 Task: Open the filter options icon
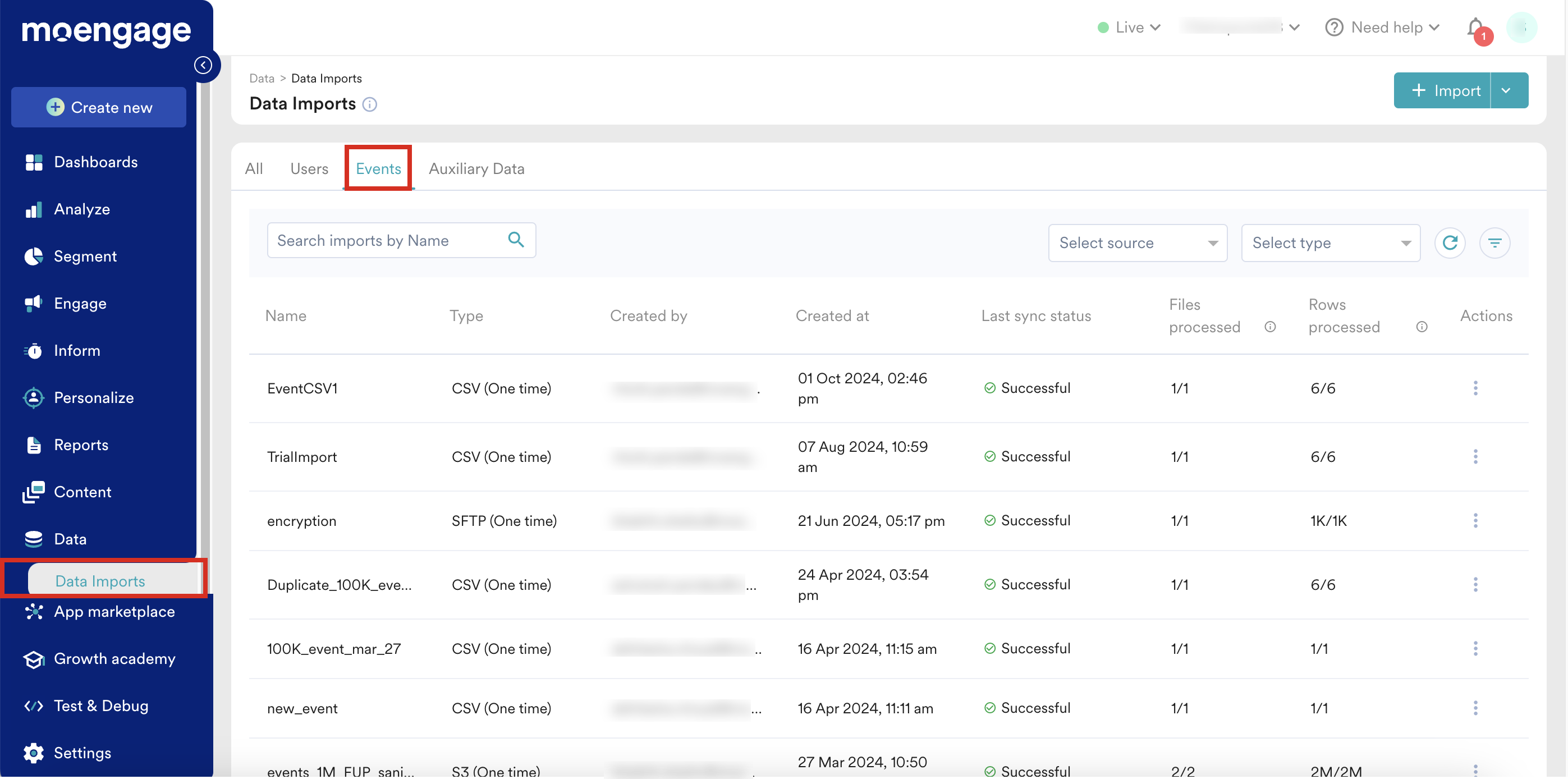point(1494,243)
